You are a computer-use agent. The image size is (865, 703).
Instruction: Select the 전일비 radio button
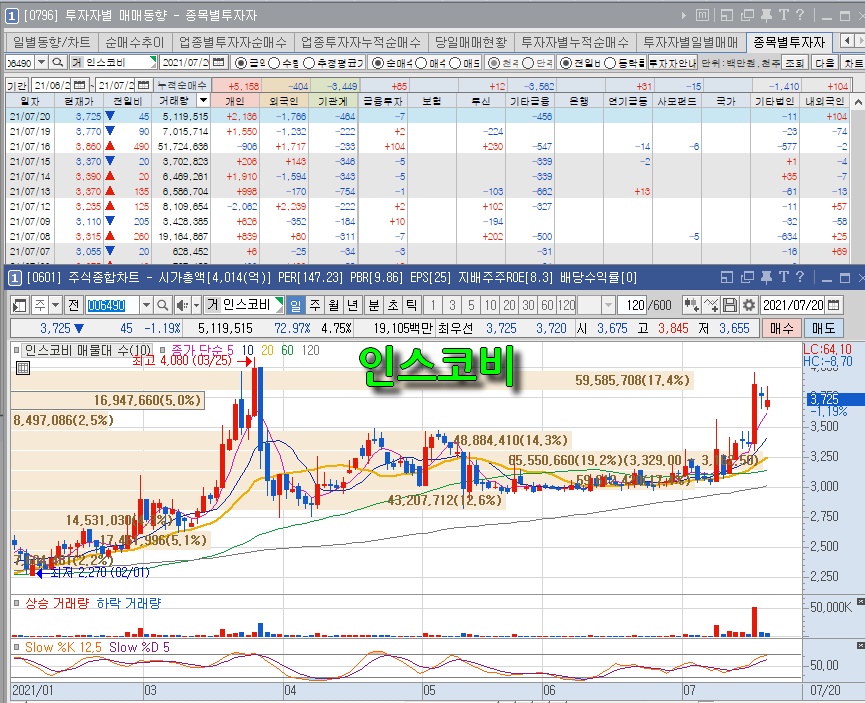[x=565, y=63]
